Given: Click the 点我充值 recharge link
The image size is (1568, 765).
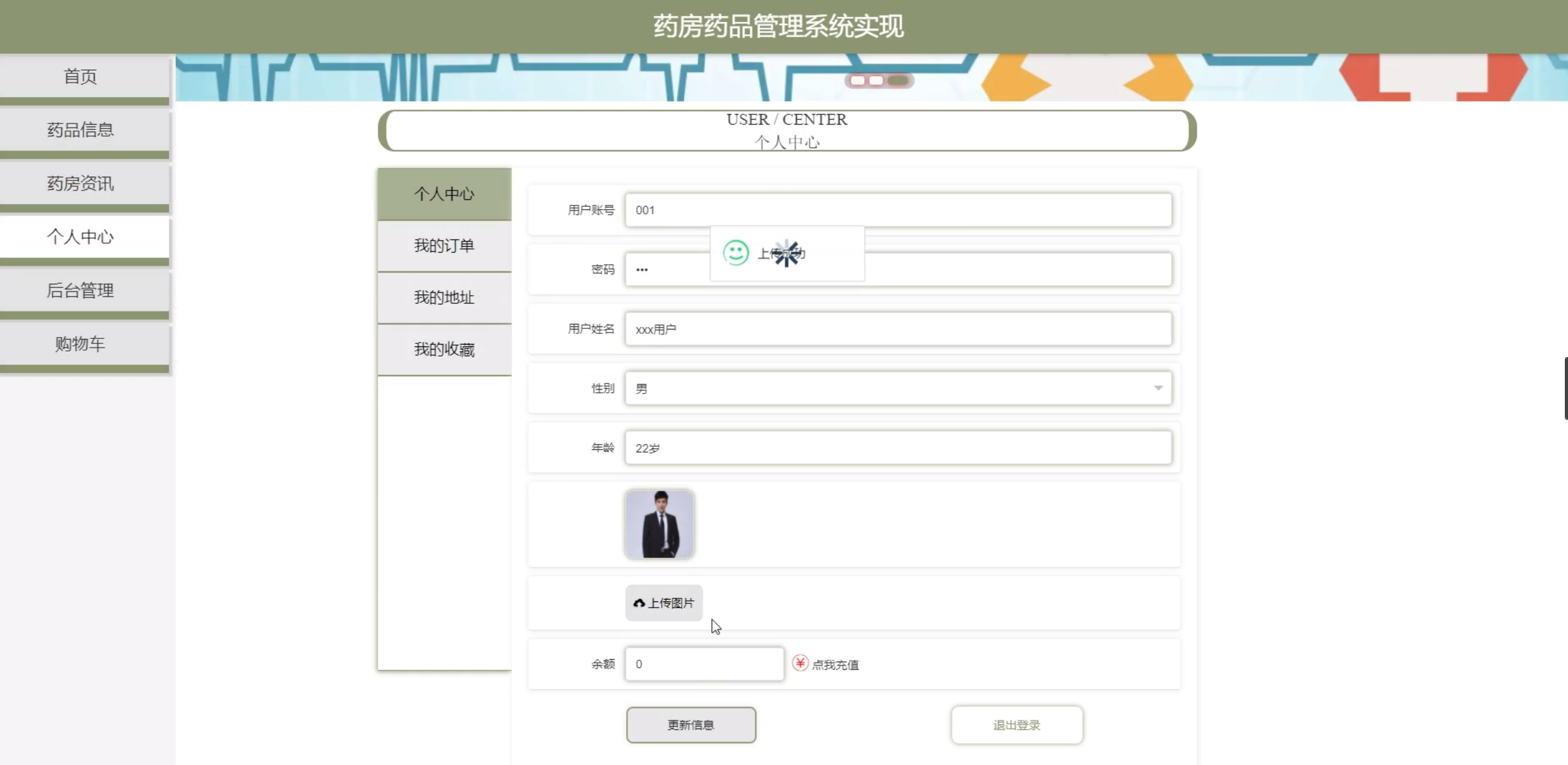Looking at the screenshot, I should tap(835, 665).
